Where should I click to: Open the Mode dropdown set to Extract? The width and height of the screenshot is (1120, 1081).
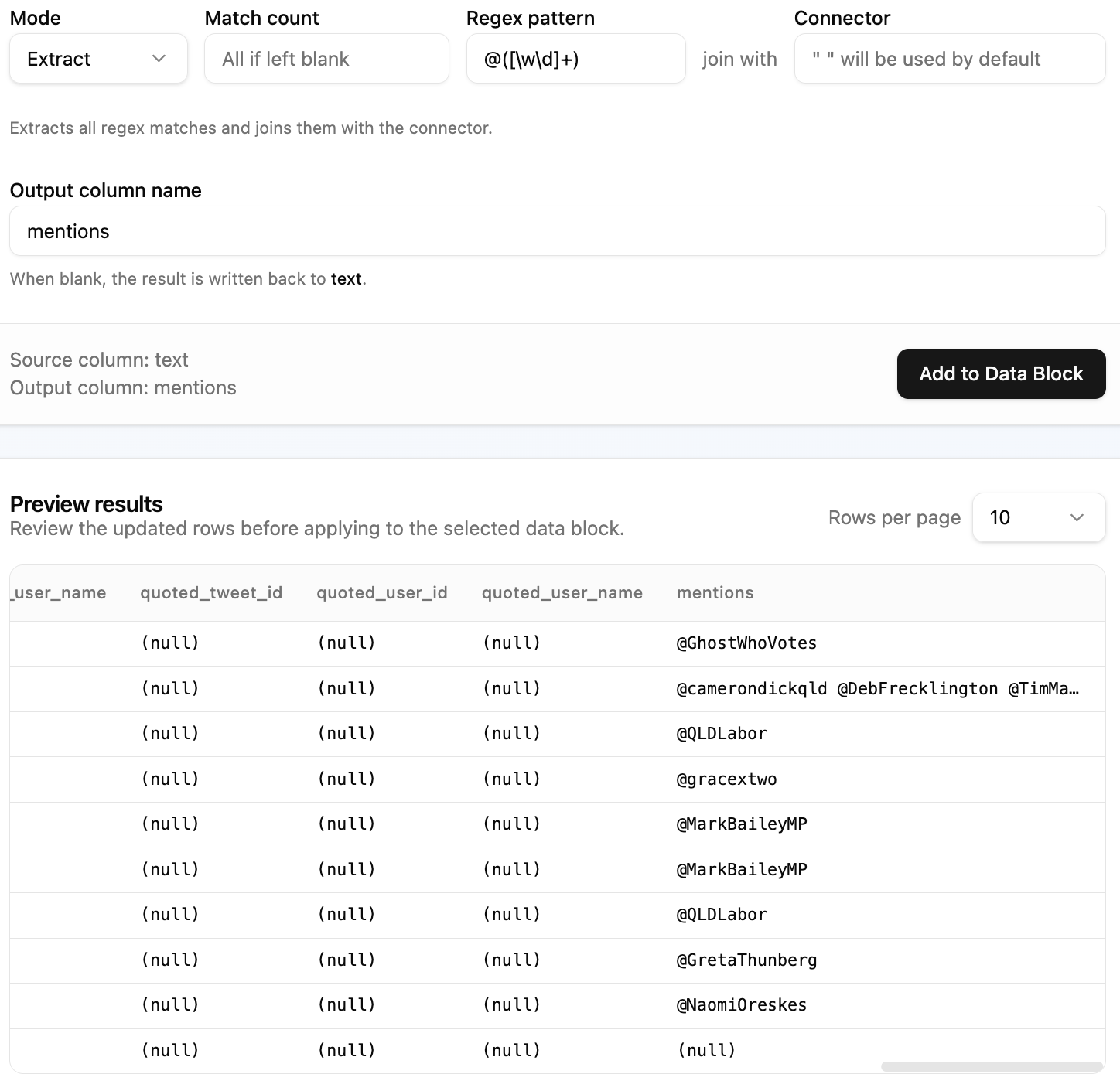tap(98, 59)
